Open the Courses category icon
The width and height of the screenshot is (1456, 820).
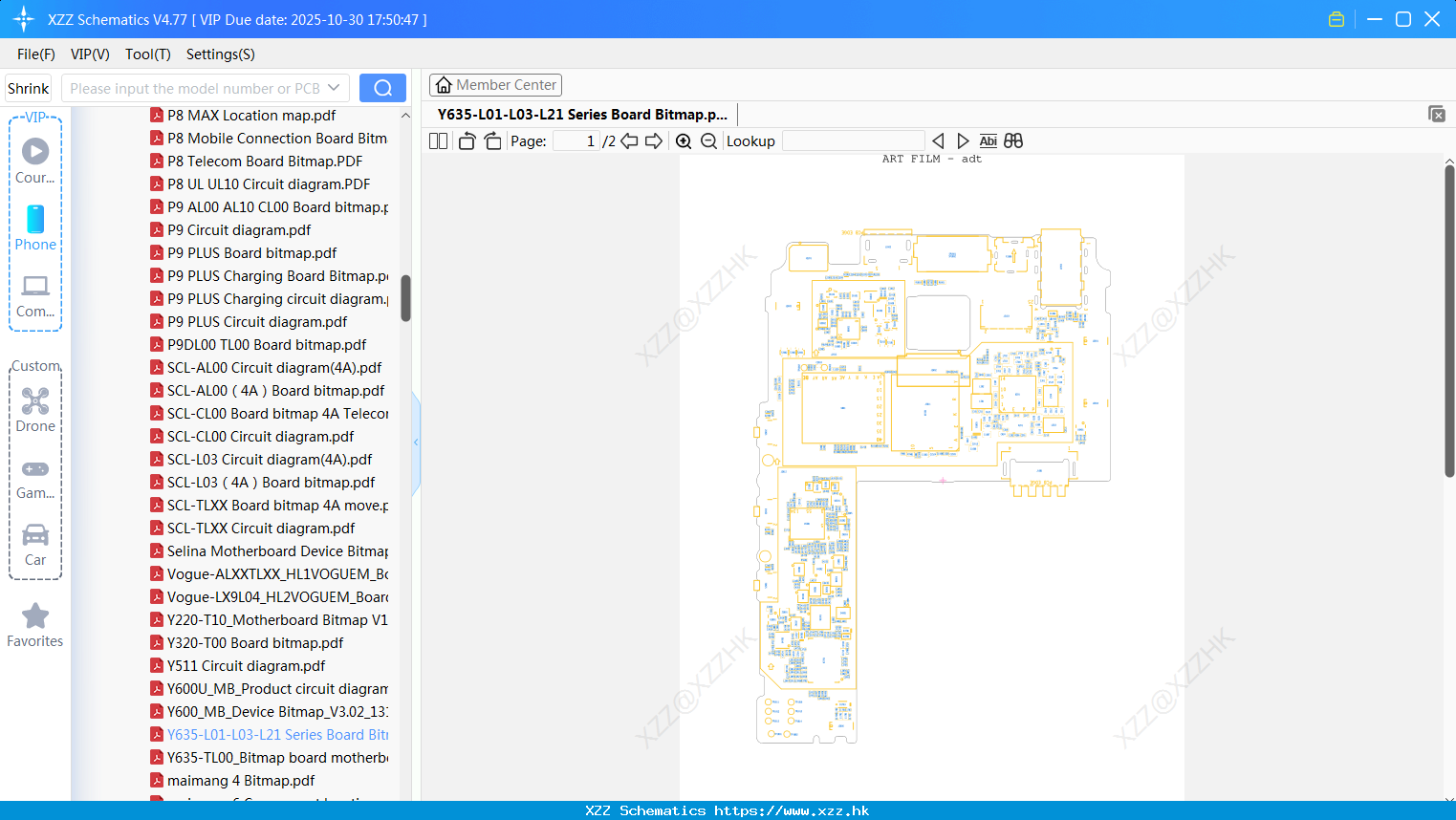coord(35,161)
